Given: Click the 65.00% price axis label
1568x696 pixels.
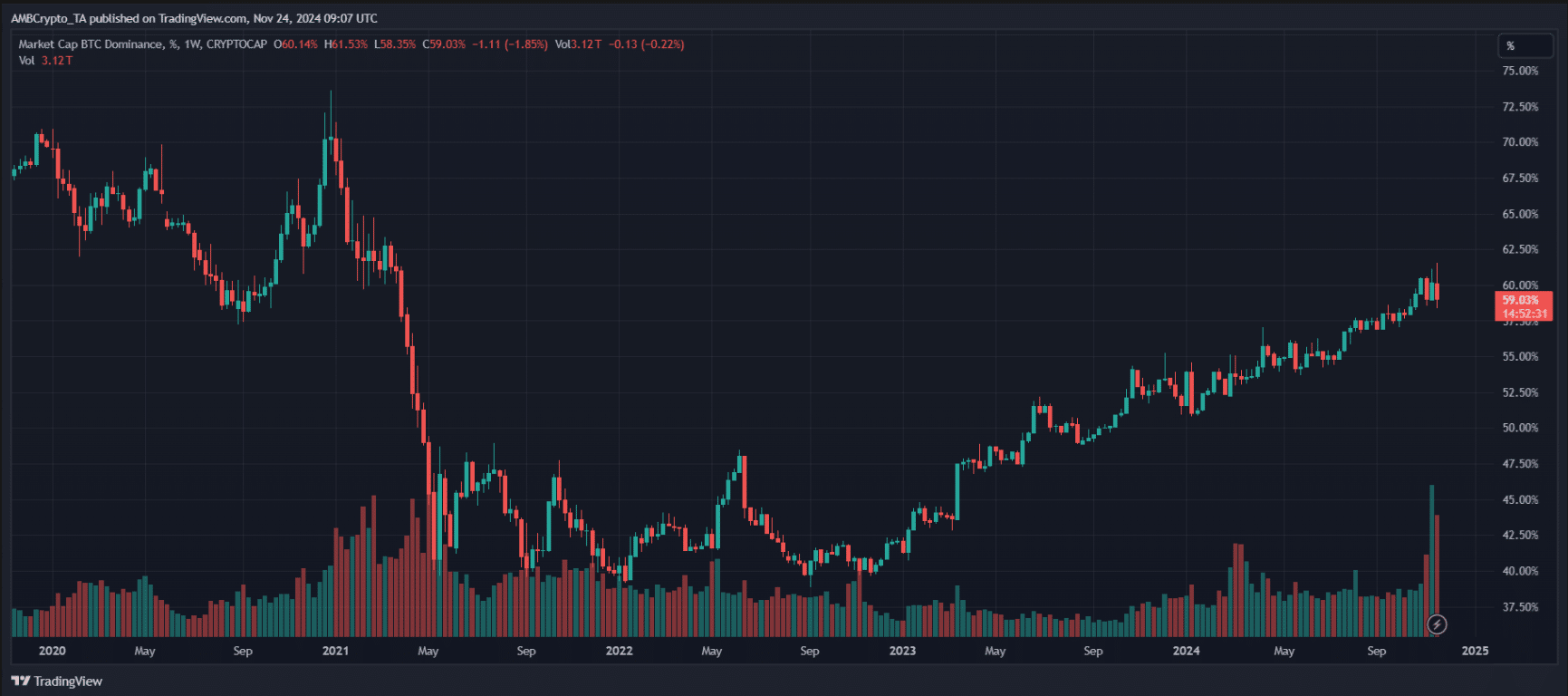Looking at the screenshot, I should pyautogui.click(x=1520, y=215).
